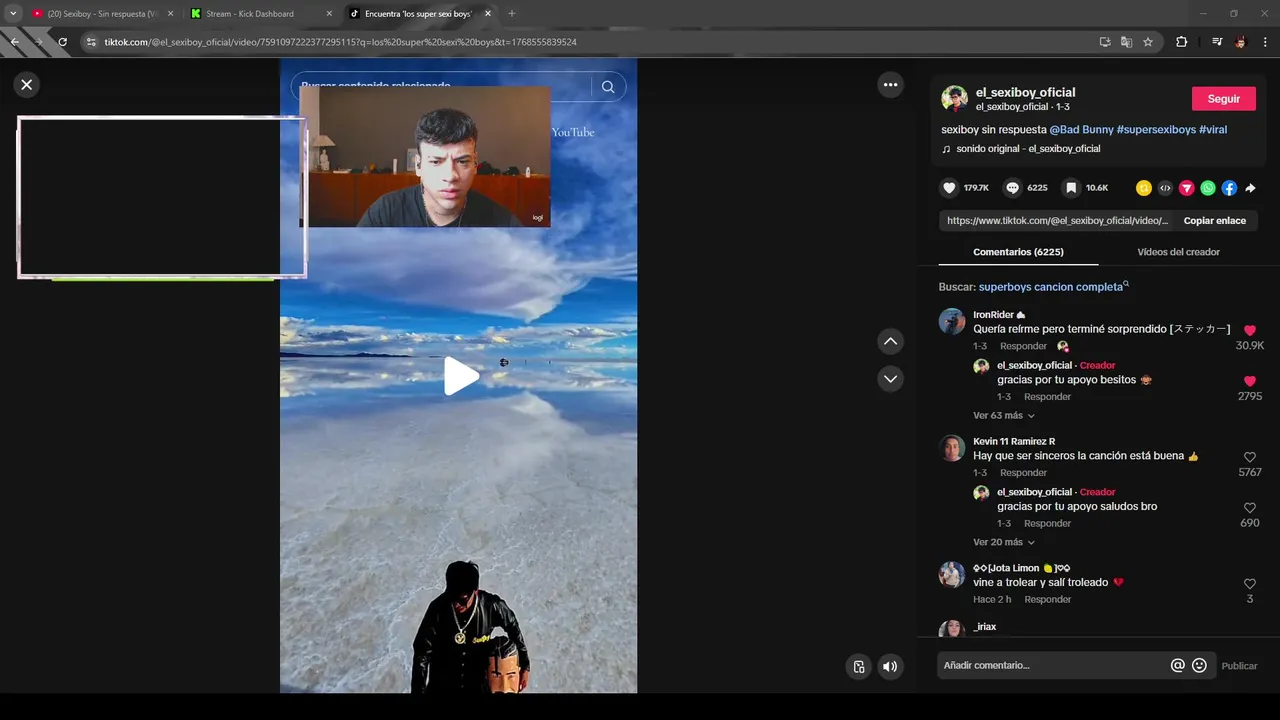1280x720 pixels.
Task: Click the TikTok URL address bar
Action: (590, 42)
